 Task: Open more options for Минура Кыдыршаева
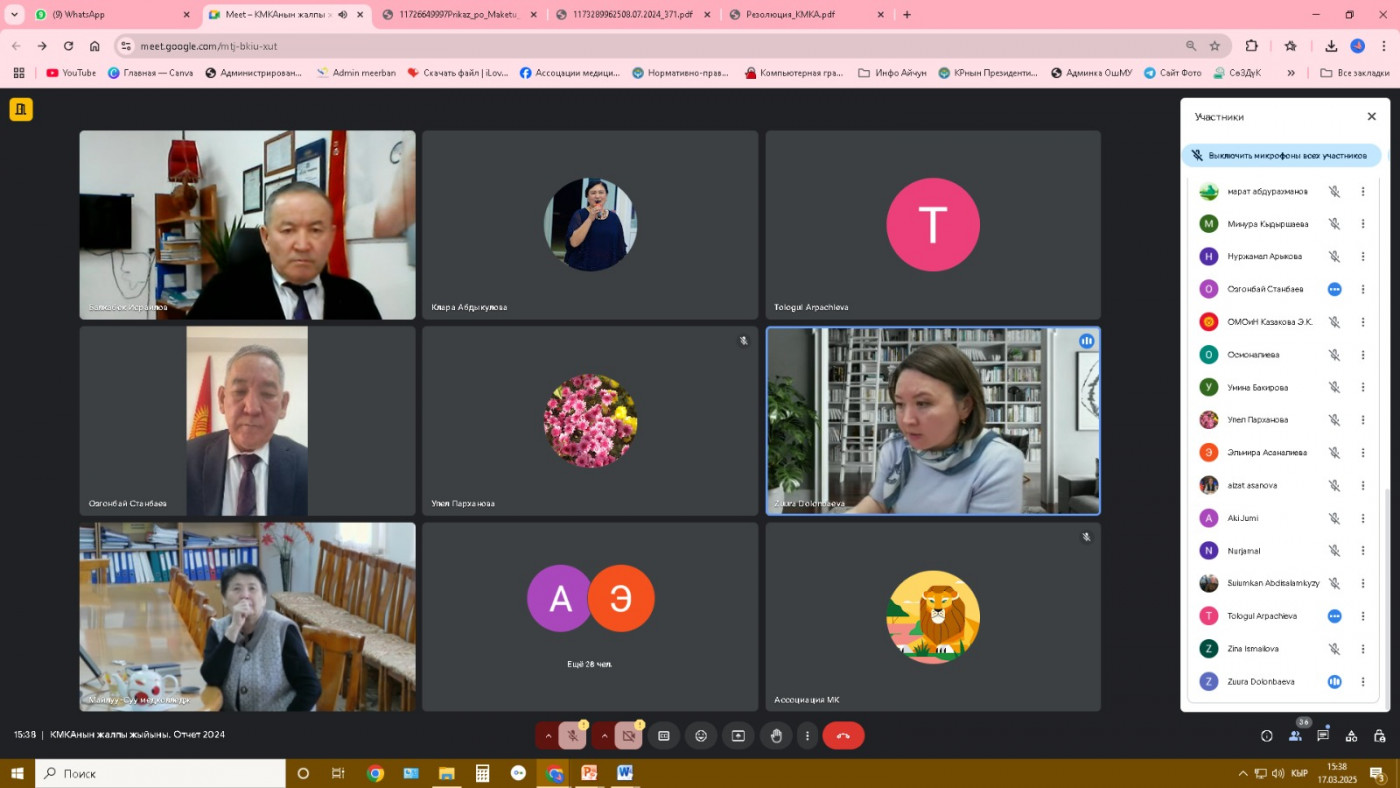point(1362,224)
